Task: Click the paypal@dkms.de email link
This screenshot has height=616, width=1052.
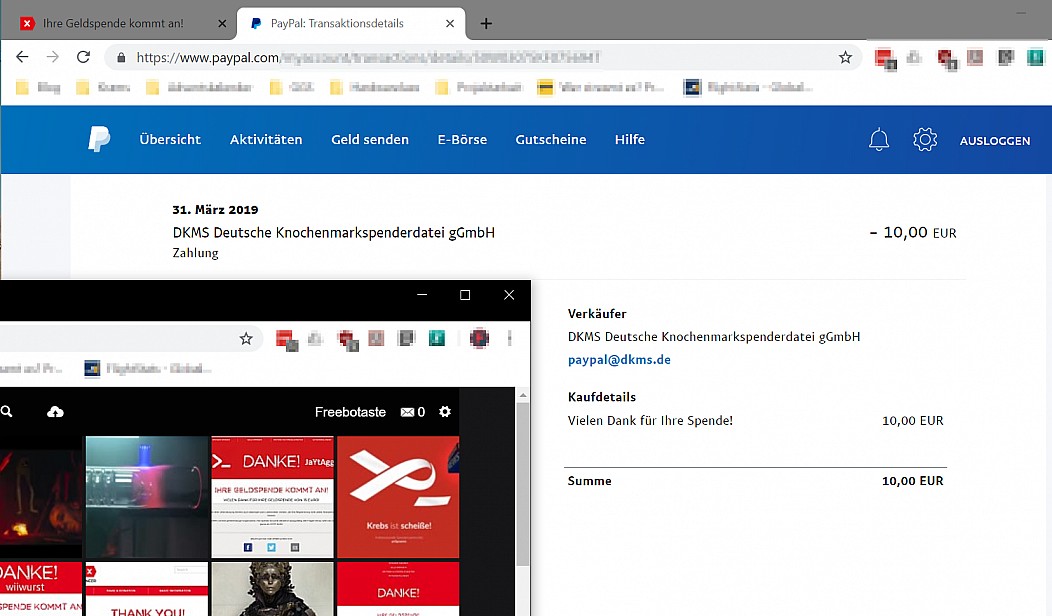Action: coord(619,360)
